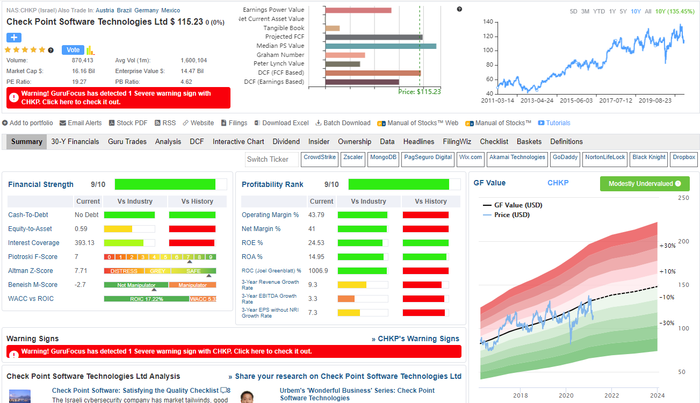Image resolution: width=700 pixels, height=403 pixels.
Task: Open Tutorials videos
Action: pos(554,123)
